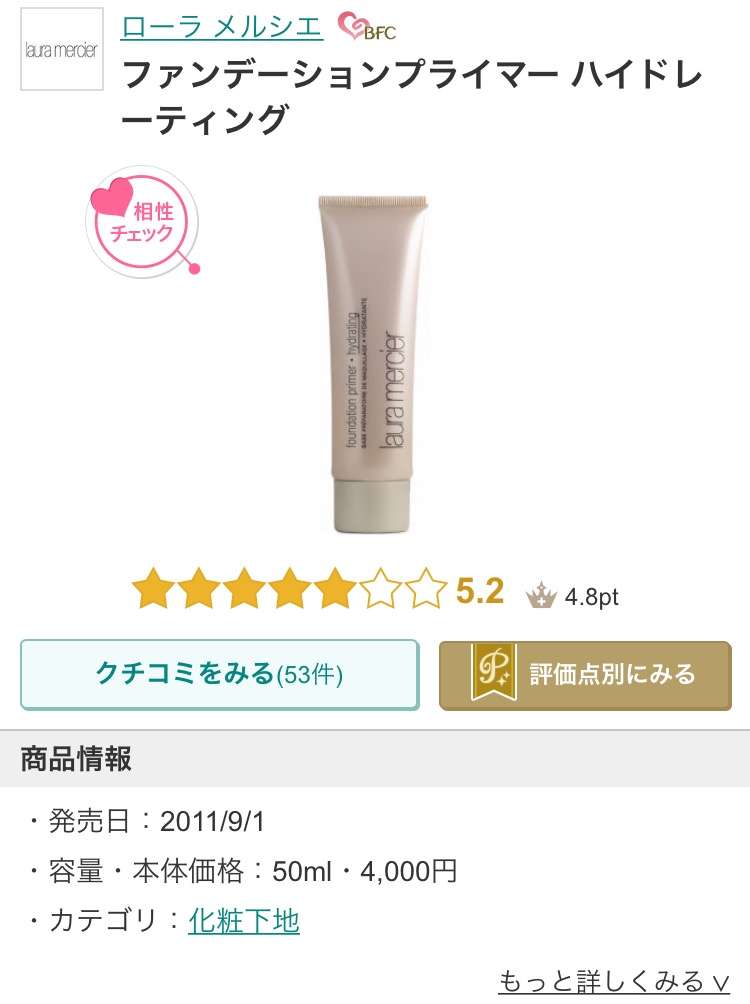
Task: Click the seventh empty rating star
Action: 426,588
